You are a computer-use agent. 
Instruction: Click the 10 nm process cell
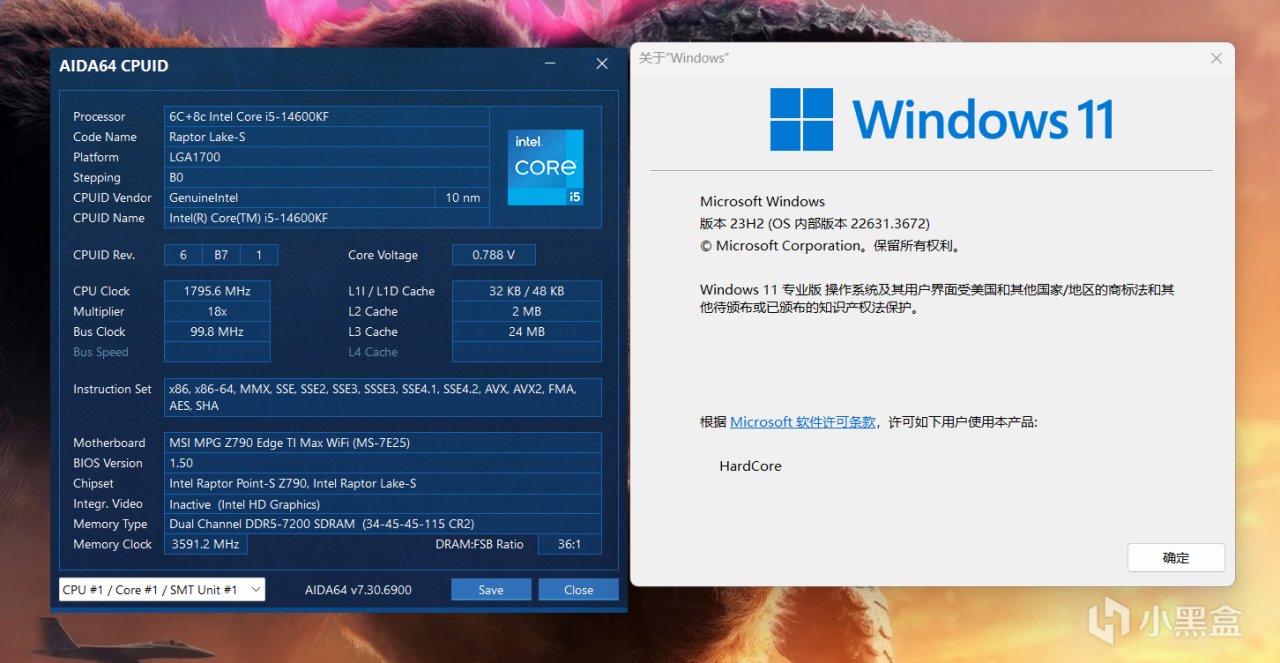pyautogui.click(x=463, y=198)
